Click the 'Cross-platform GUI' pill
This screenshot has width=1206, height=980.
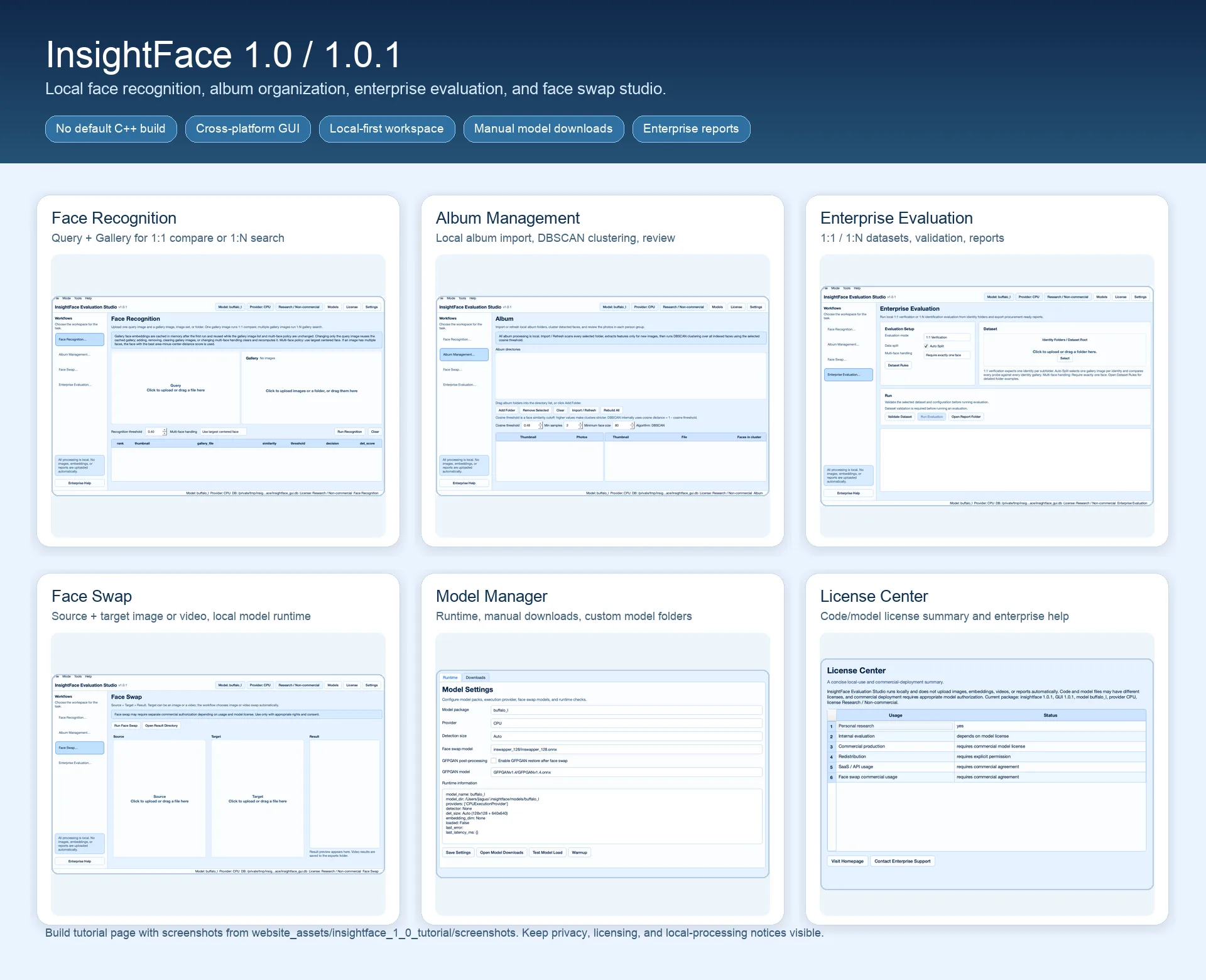pyautogui.click(x=247, y=129)
